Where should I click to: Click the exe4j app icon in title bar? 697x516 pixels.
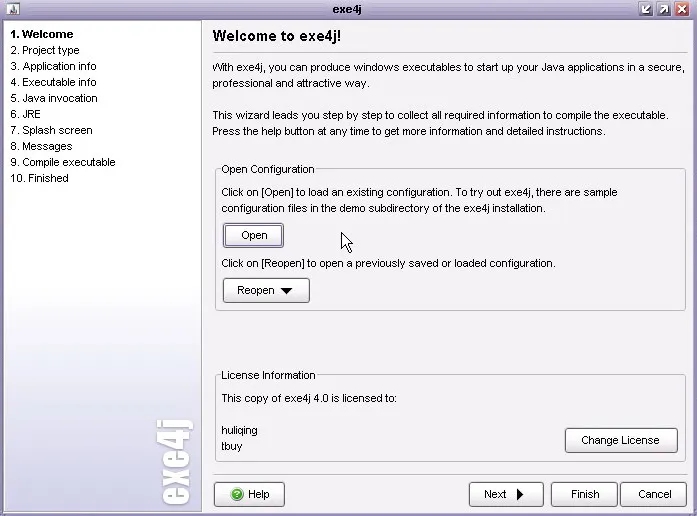13,8
